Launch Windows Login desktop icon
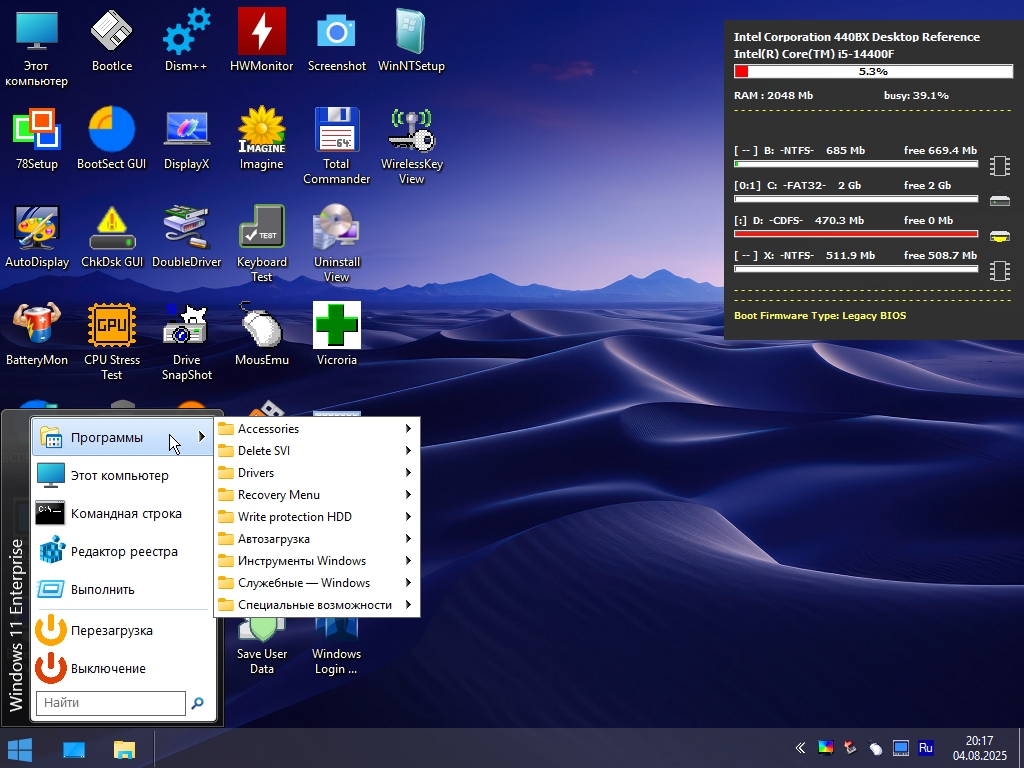This screenshot has width=1024, height=768. click(x=336, y=648)
